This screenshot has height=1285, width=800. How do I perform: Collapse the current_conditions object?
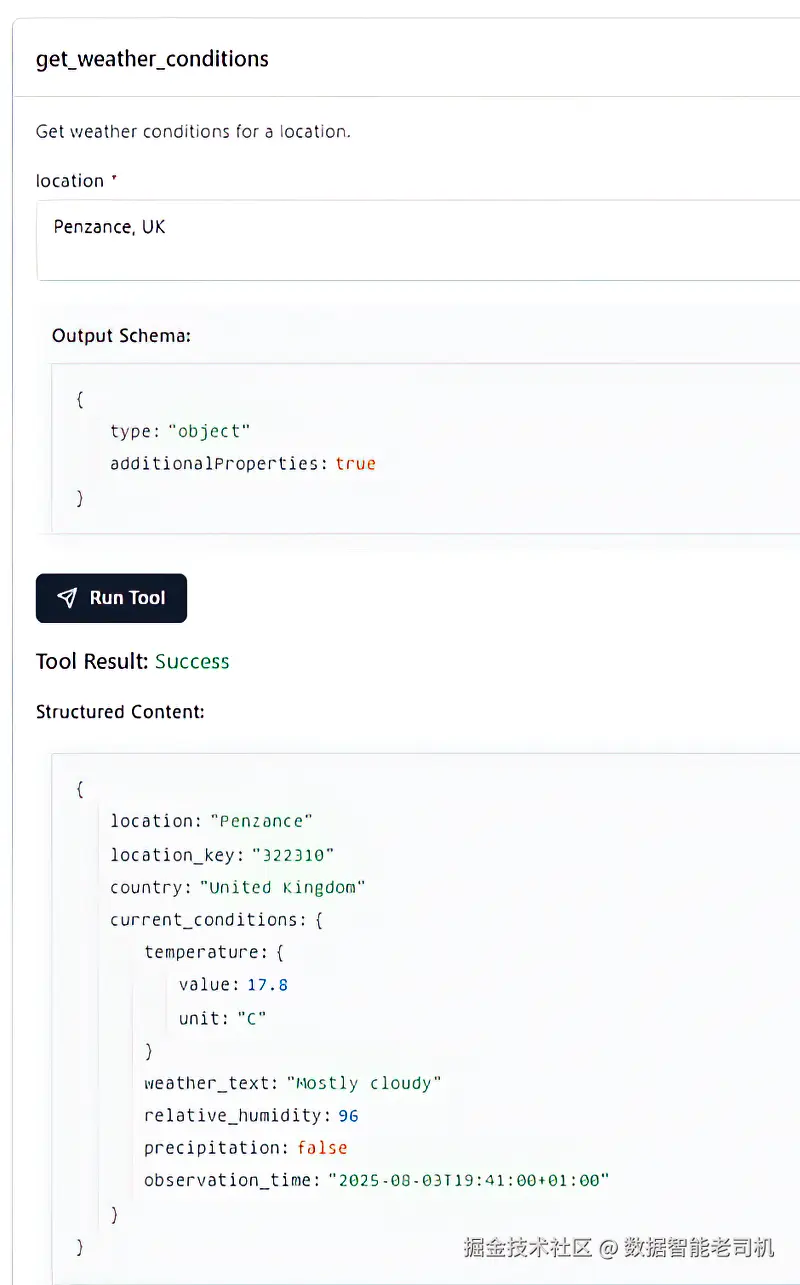(x=216, y=920)
